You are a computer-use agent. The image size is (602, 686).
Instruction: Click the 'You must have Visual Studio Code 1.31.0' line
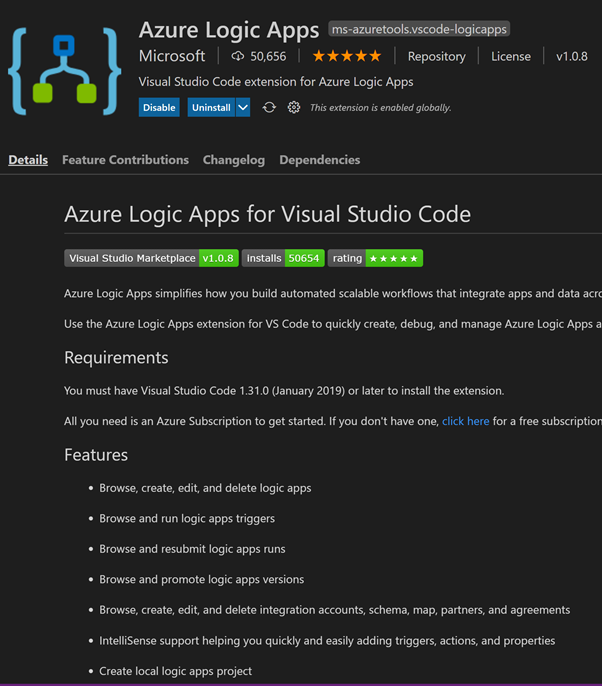click(284, 391)
